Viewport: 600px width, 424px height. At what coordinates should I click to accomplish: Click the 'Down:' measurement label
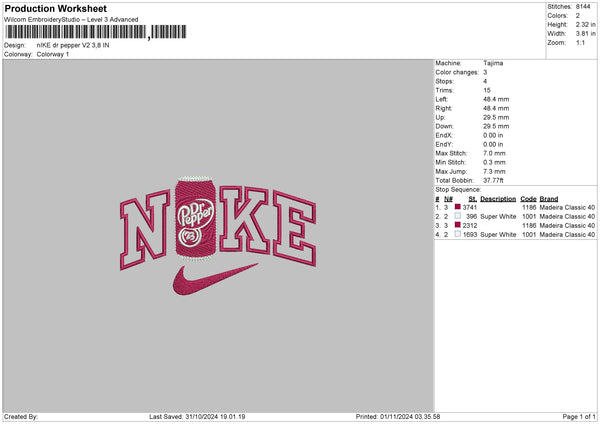(444, 126)
